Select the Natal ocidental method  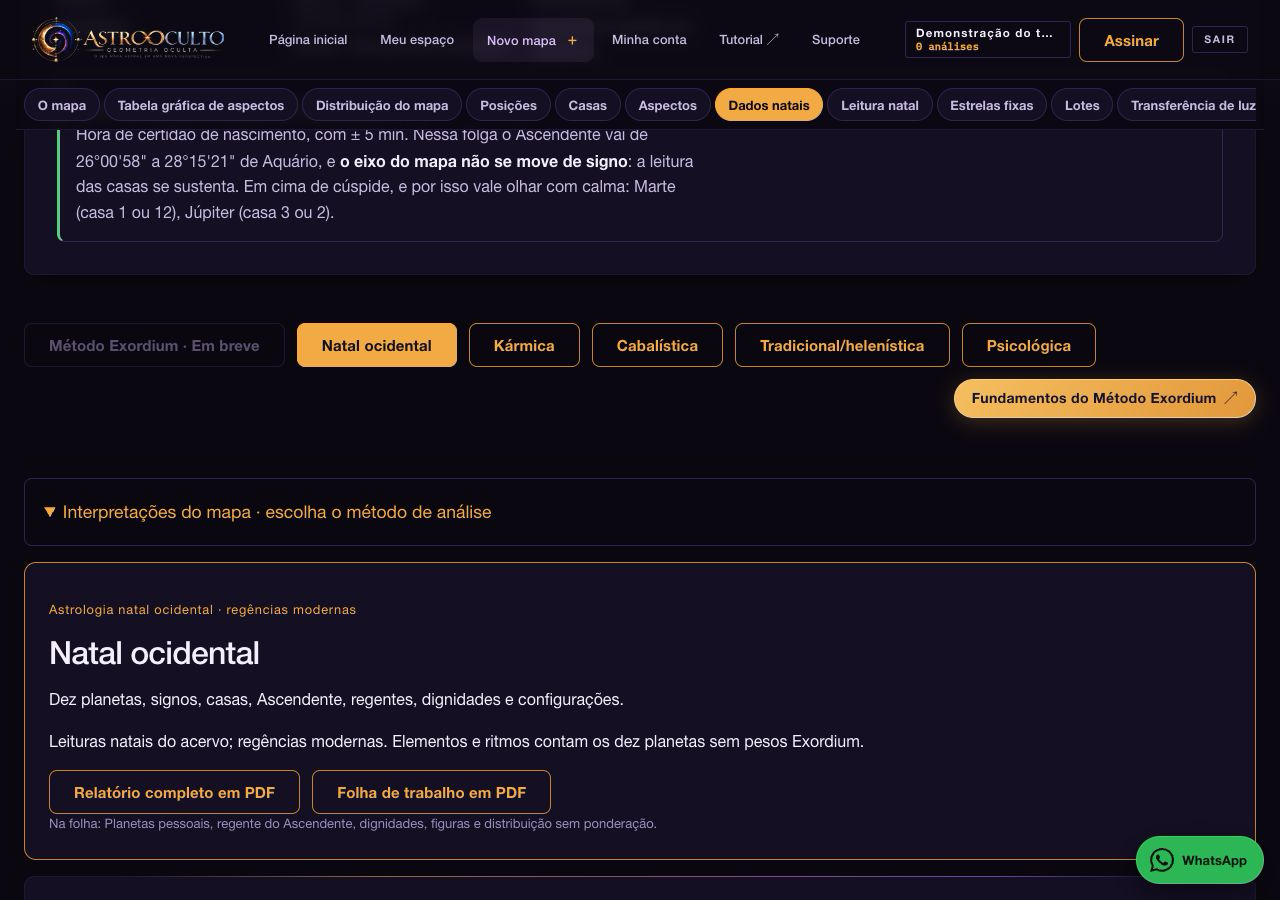click(x=377, y=345)
